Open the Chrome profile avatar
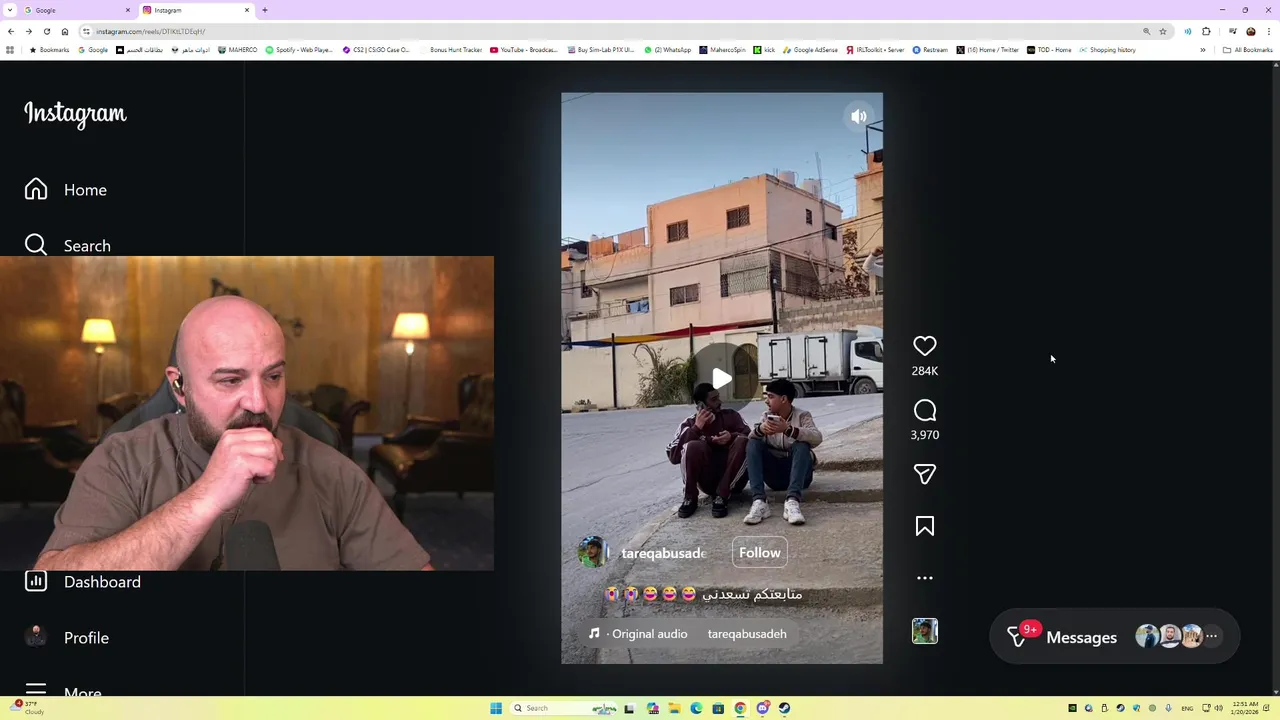Viewport: 1280px width, 720px height. [x=1250, y=31]
